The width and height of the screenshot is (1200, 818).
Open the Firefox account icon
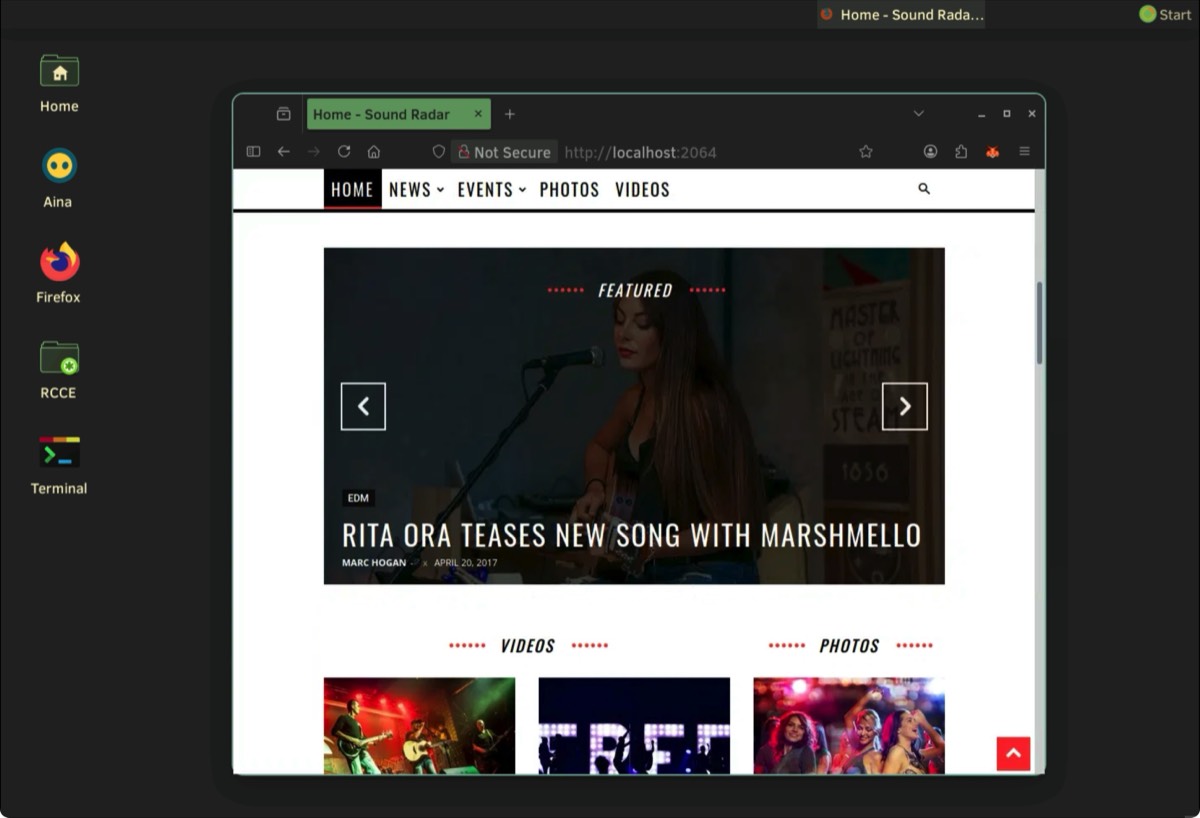click(x=930, y=152)
